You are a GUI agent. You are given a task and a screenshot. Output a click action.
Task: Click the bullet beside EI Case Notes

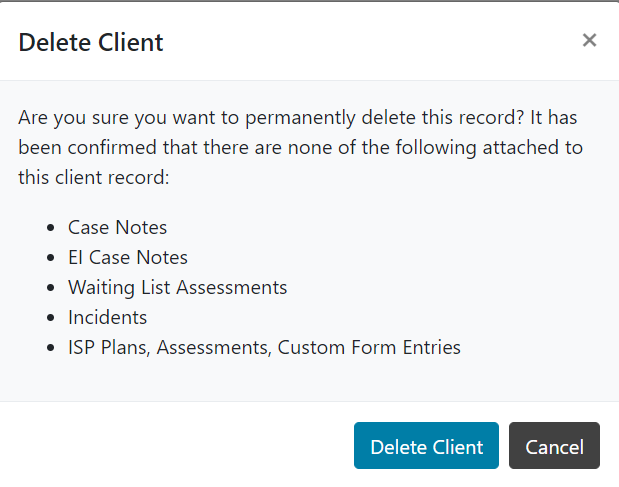pyautogui.click(x=49, y=258)
